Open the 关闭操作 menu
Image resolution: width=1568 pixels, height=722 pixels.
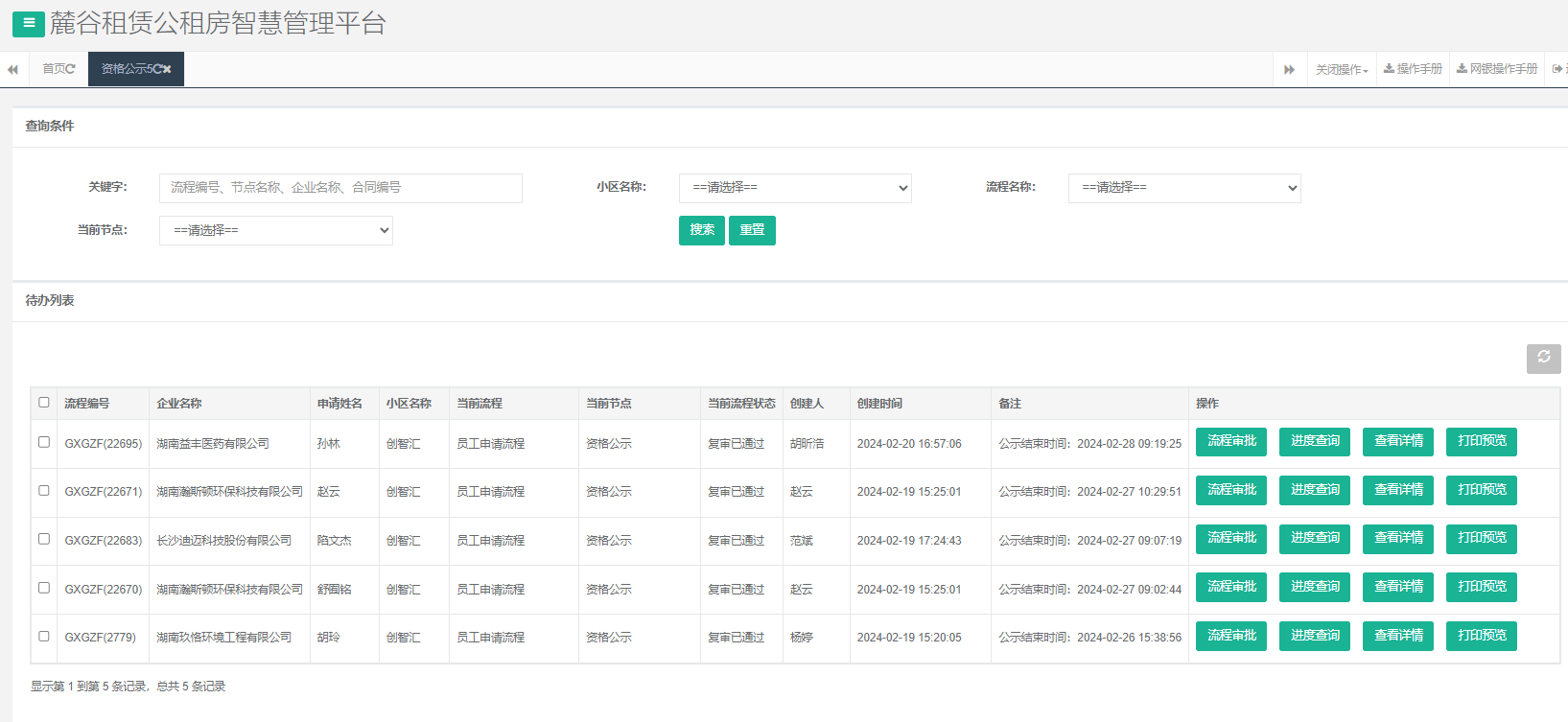(x=1341, y=69)
